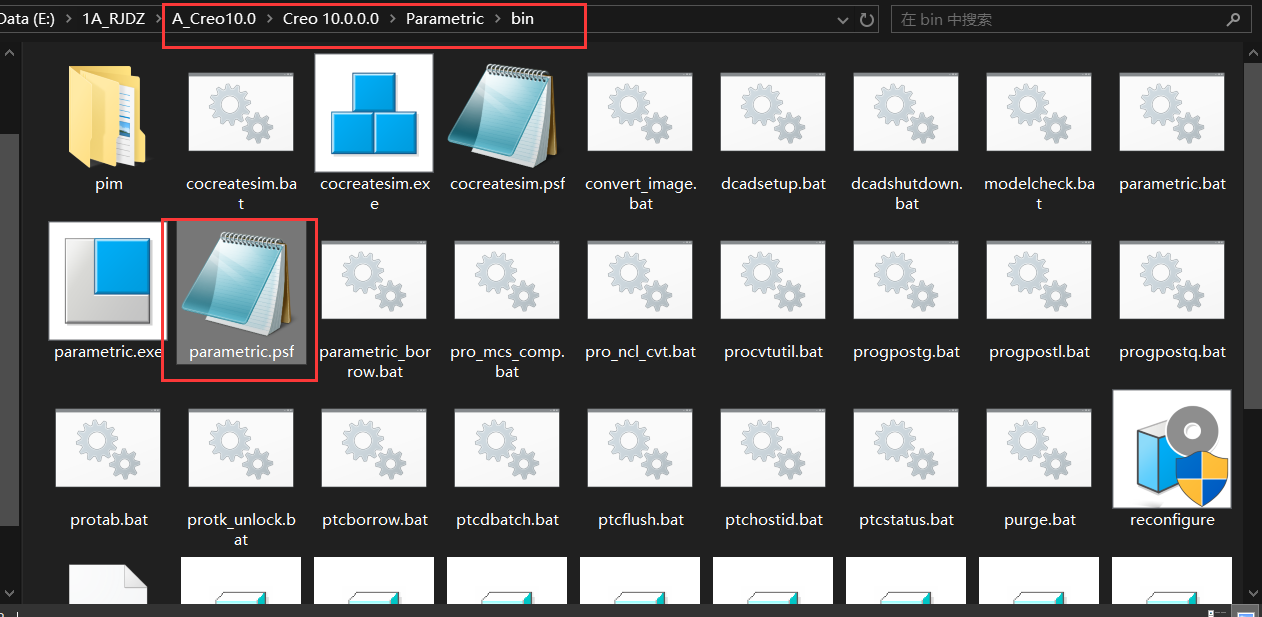Screen dimensions: 1262x617
Task: Select the progpostq.bat file icon
Action: pos(1172,281)
